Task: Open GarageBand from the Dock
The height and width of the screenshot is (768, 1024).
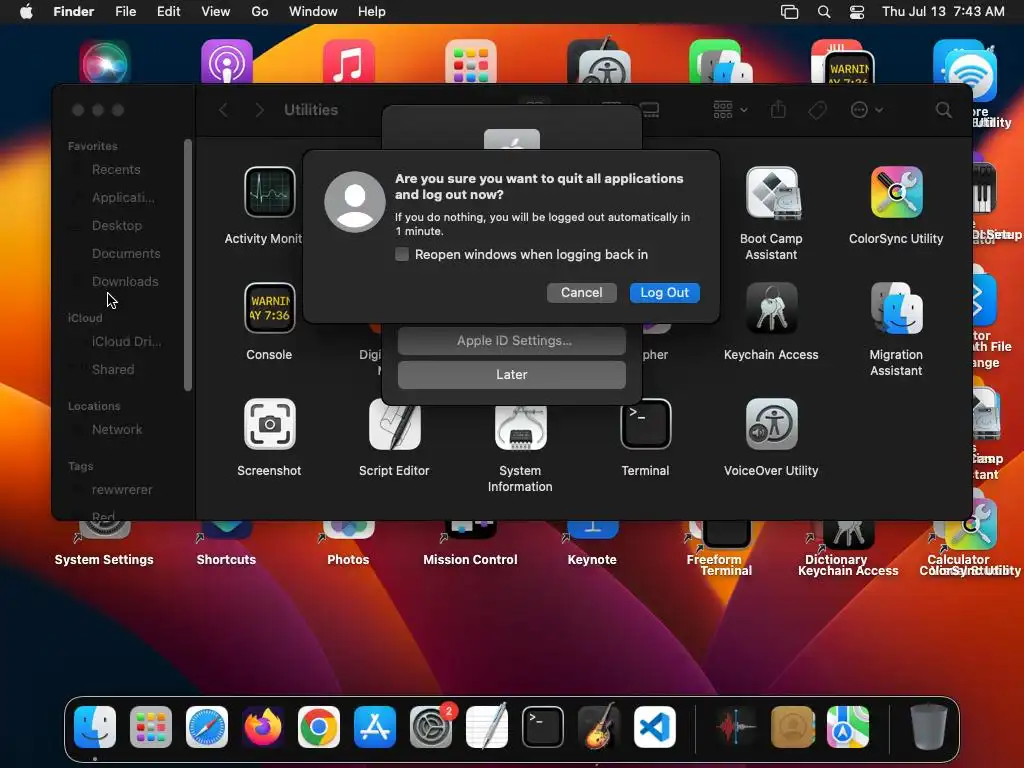Action: tap(599, 726)
